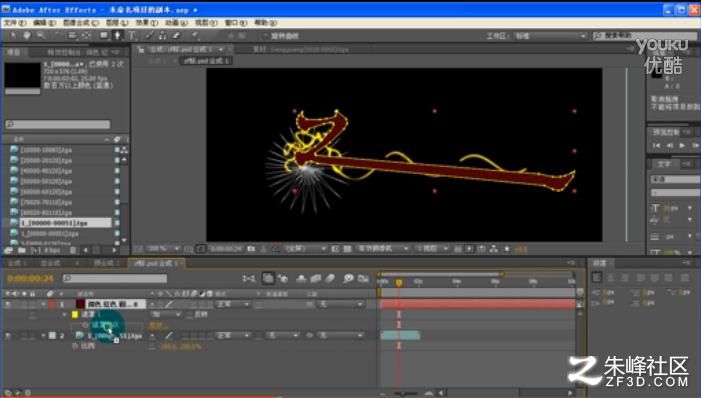
Task: Click the motion blur icon in timeline
Action: point(330,279)
